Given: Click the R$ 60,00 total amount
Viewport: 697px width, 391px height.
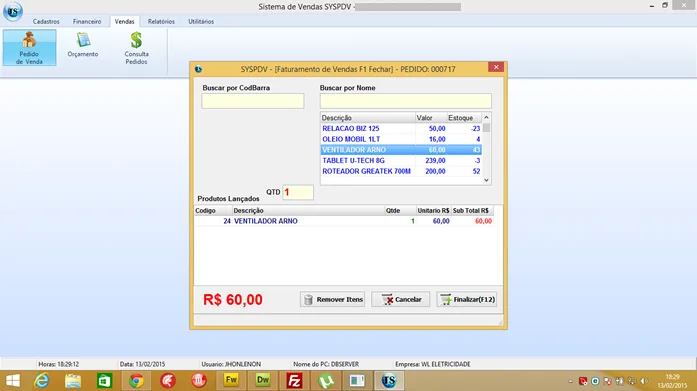Looking at the screenshot, I should [233, 299].
